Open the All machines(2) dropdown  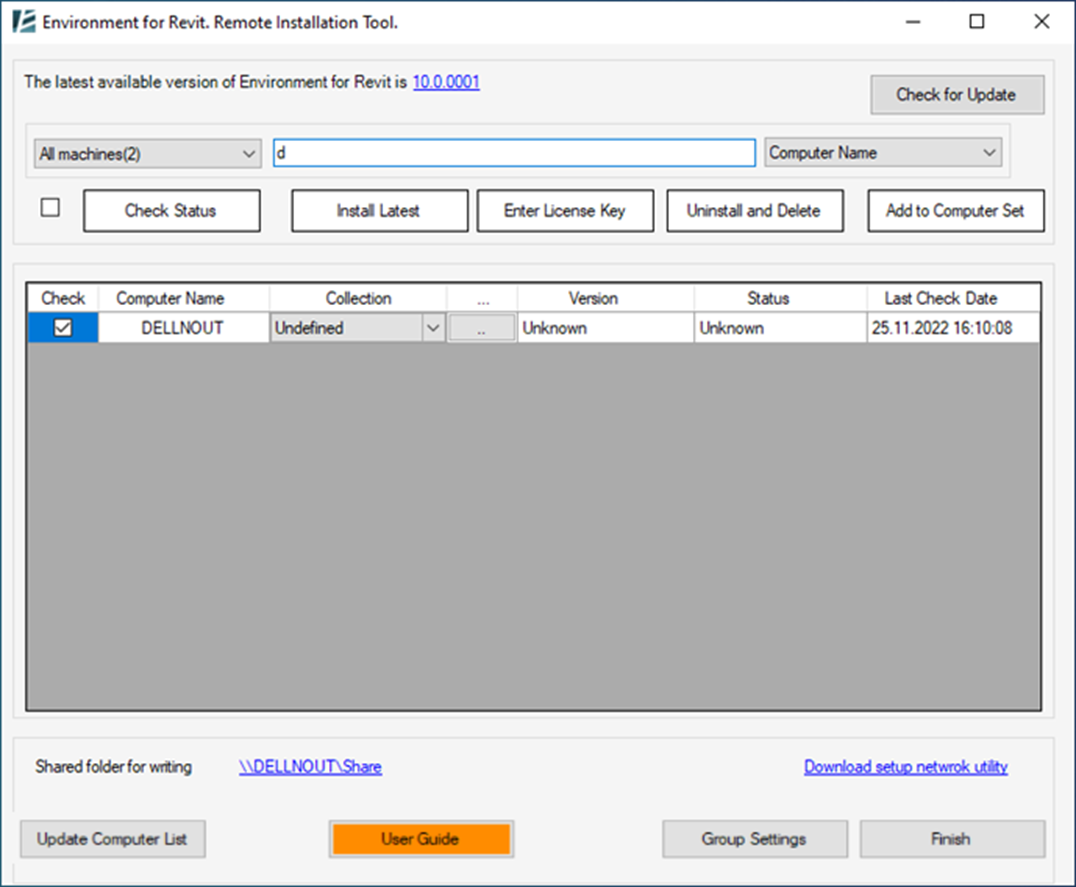pyautogui.click(x=148, y=154)
